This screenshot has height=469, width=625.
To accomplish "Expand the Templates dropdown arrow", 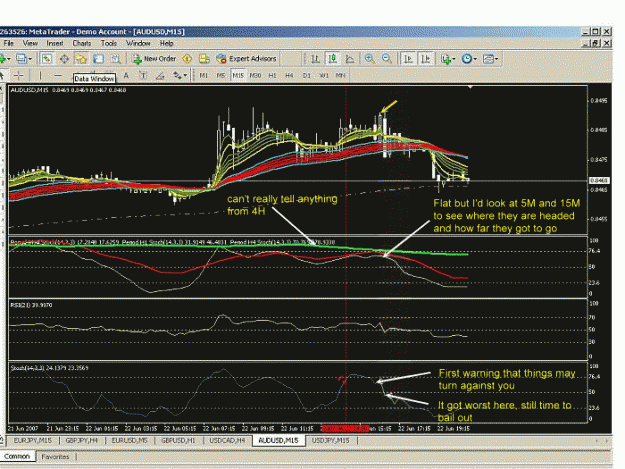I will coord(496,59).
